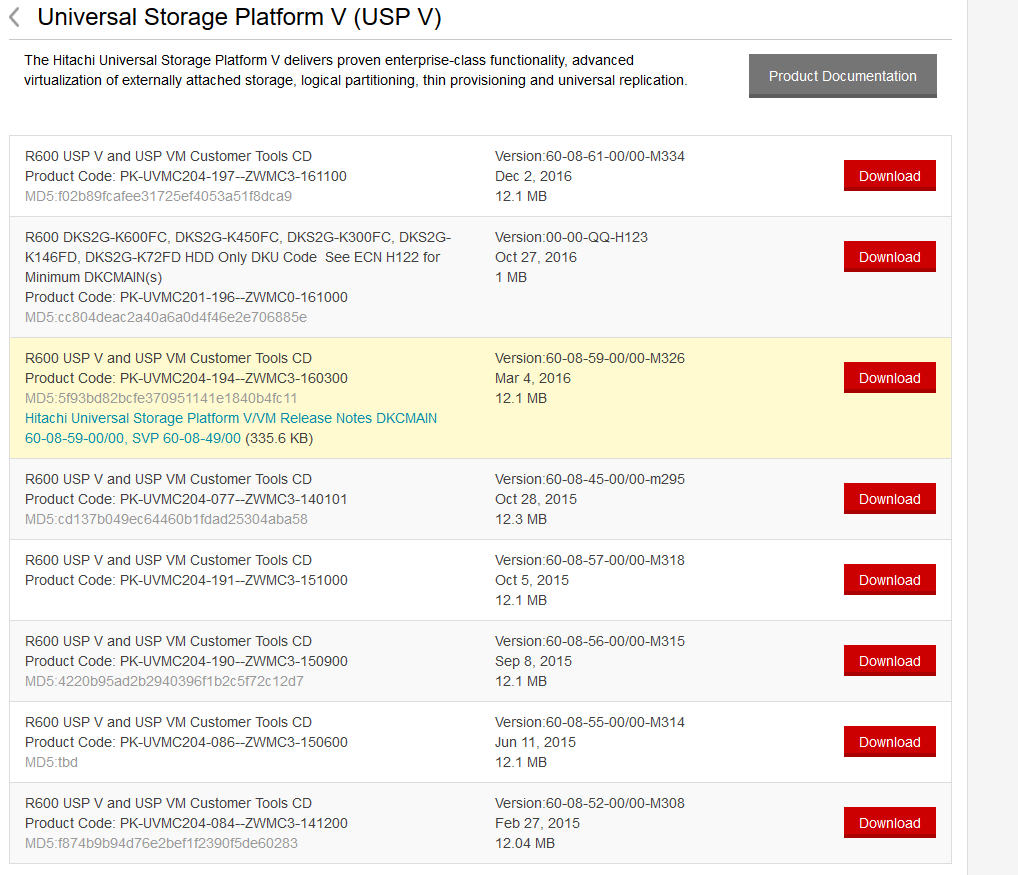This screenshot has height=875, width=1018.
Task: Select the entry with Product Code PK-UVMC204-191--ZWMC3-151000
Action: pyautogui.click(x=185, y=580)
